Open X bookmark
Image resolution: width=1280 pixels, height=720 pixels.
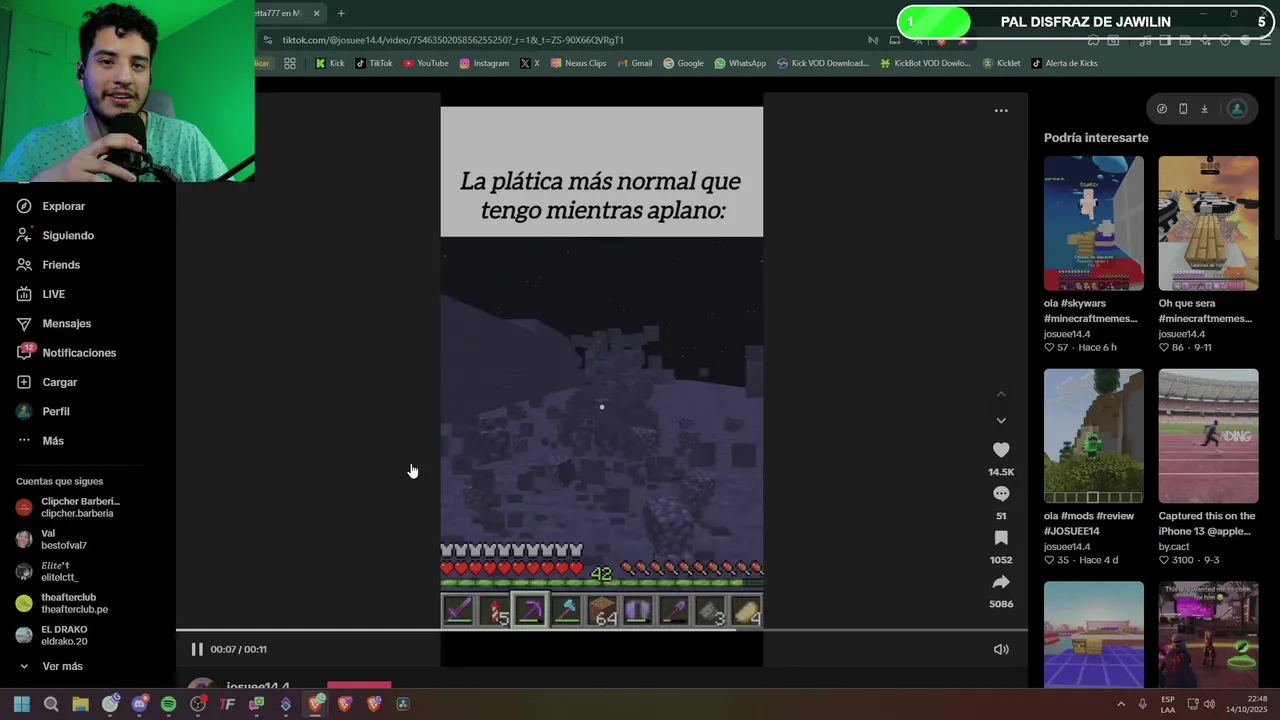pyautogui.click(x=530, y=63)
